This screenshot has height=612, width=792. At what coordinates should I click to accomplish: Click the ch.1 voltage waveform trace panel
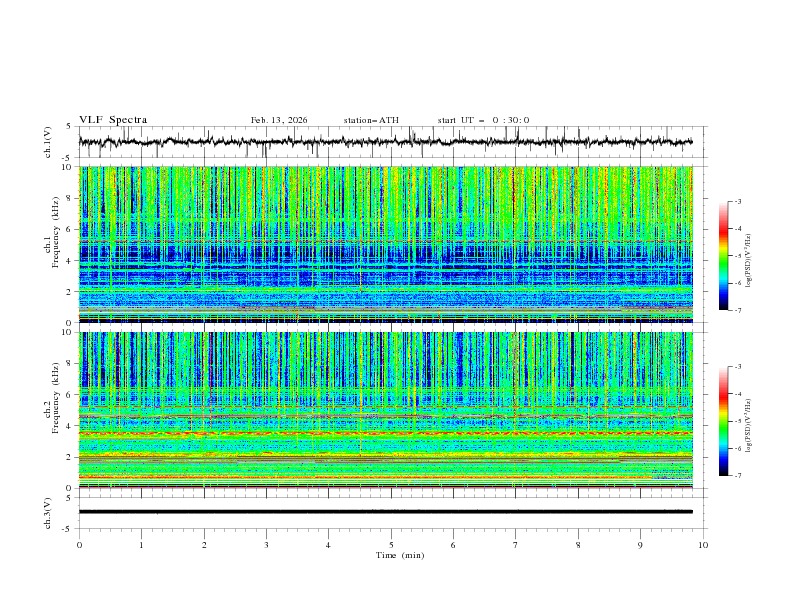(x=390, y=142)
